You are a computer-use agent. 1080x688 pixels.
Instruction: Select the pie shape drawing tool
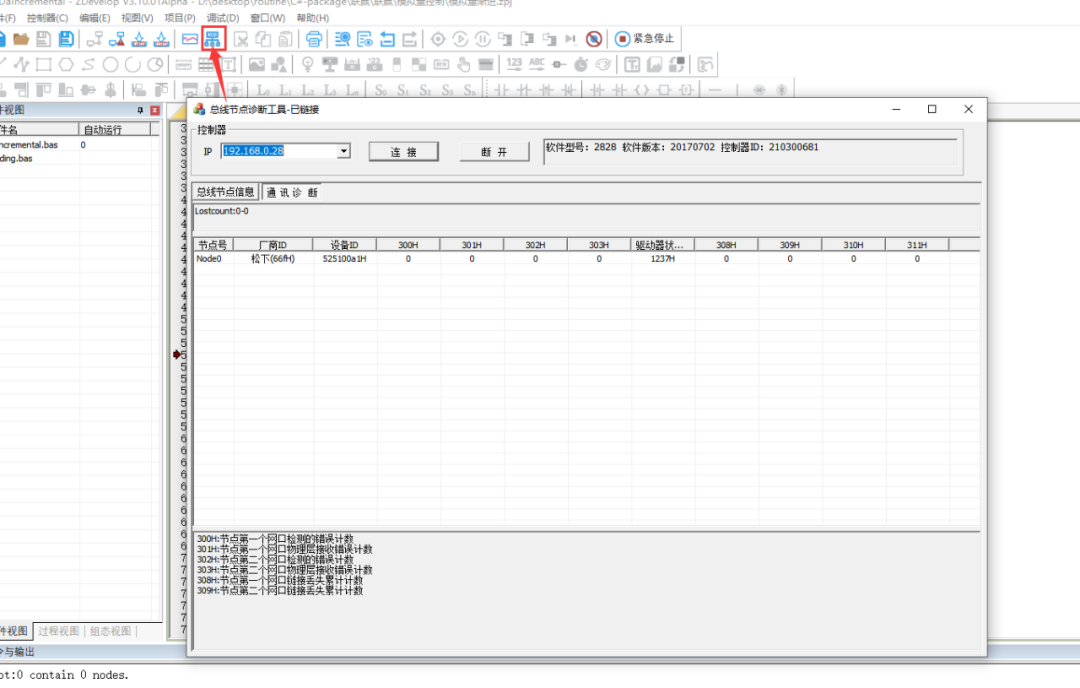156,65
